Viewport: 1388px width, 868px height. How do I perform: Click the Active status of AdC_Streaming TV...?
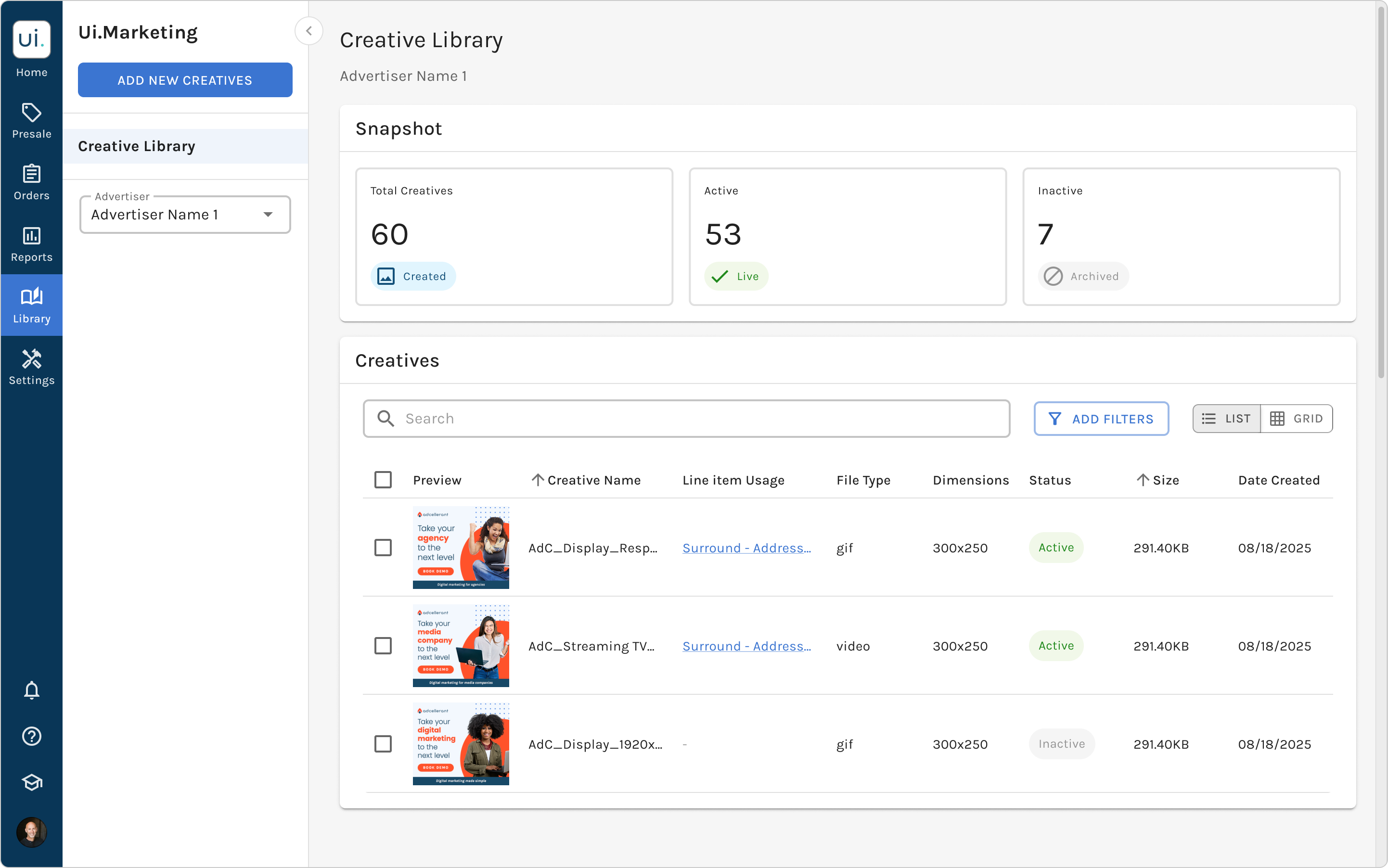click(x=1056, y=646)
